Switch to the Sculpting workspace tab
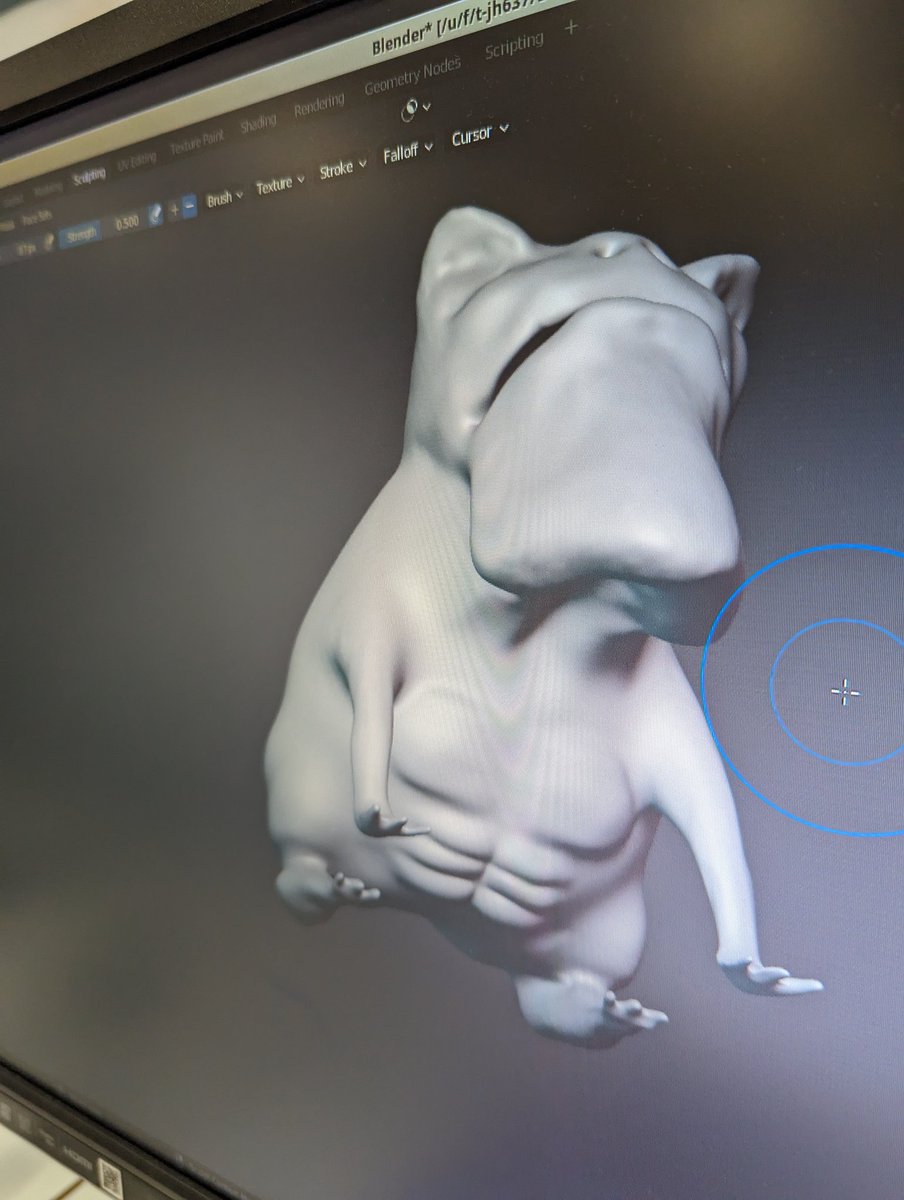This screenshot has width=904, height=1200. (89, 177)
